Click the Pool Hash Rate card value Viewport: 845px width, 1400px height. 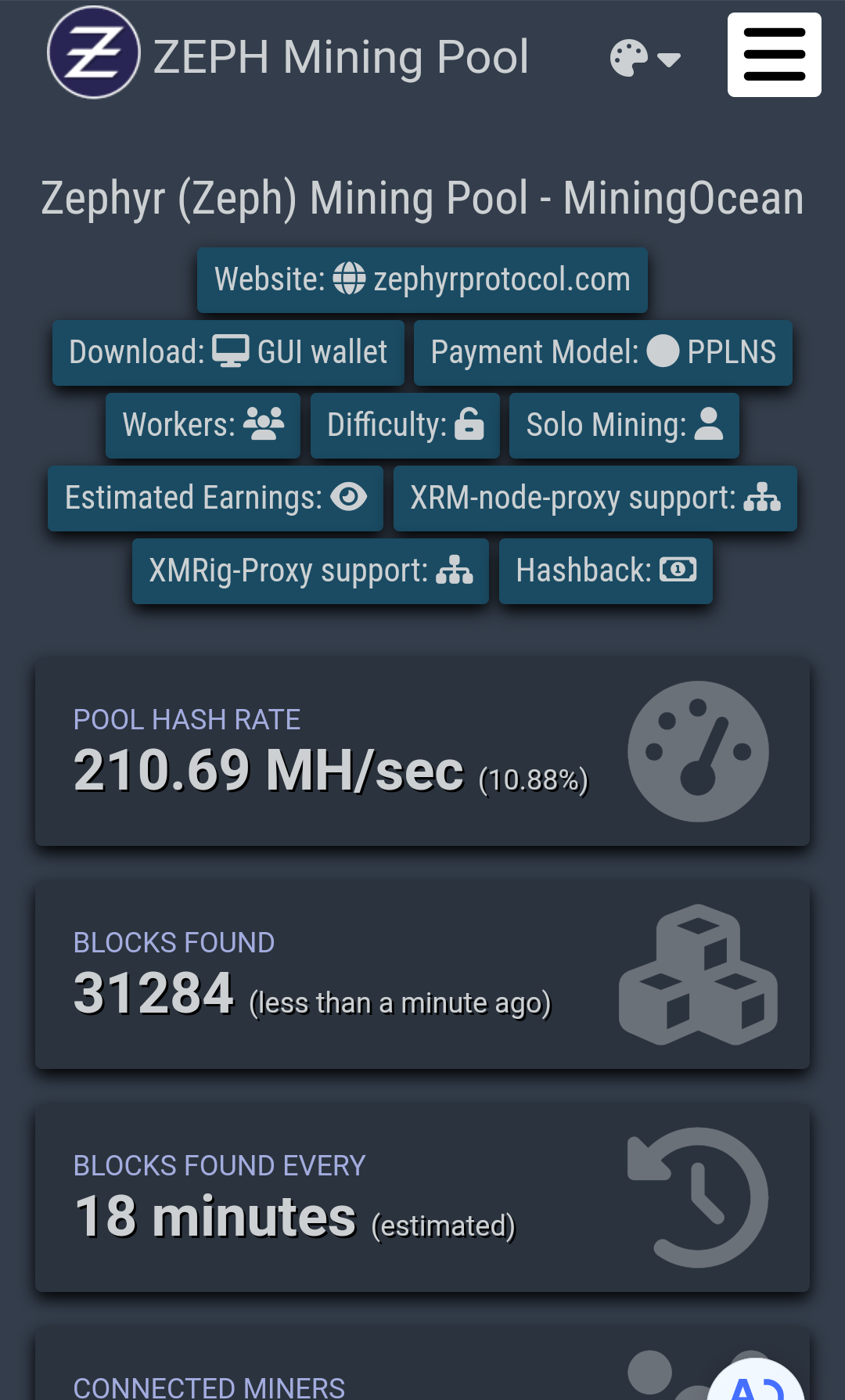pyautogui.click(x=268, y=771)
